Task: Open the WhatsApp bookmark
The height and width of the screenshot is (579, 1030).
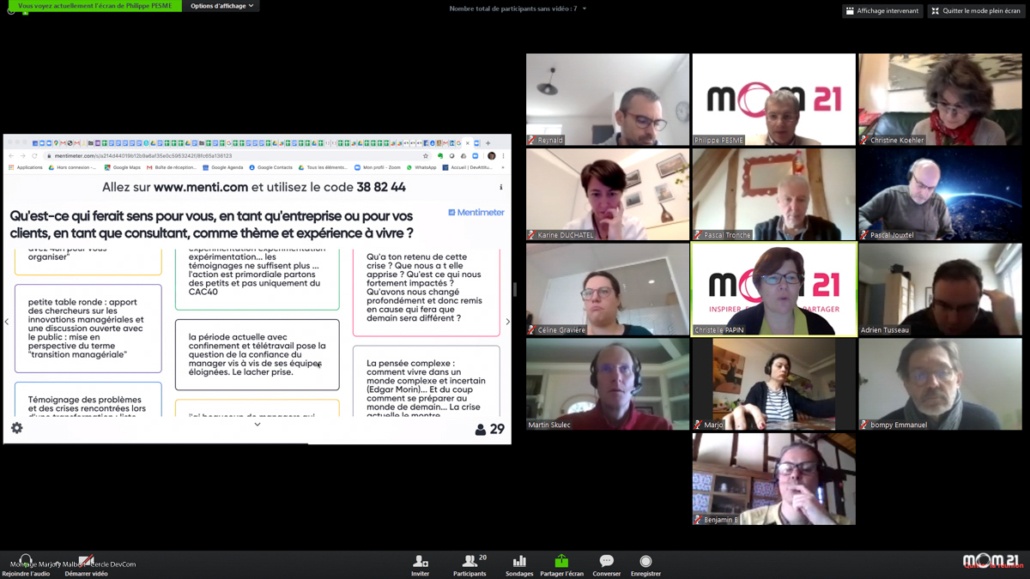Action: pos(421,168)
